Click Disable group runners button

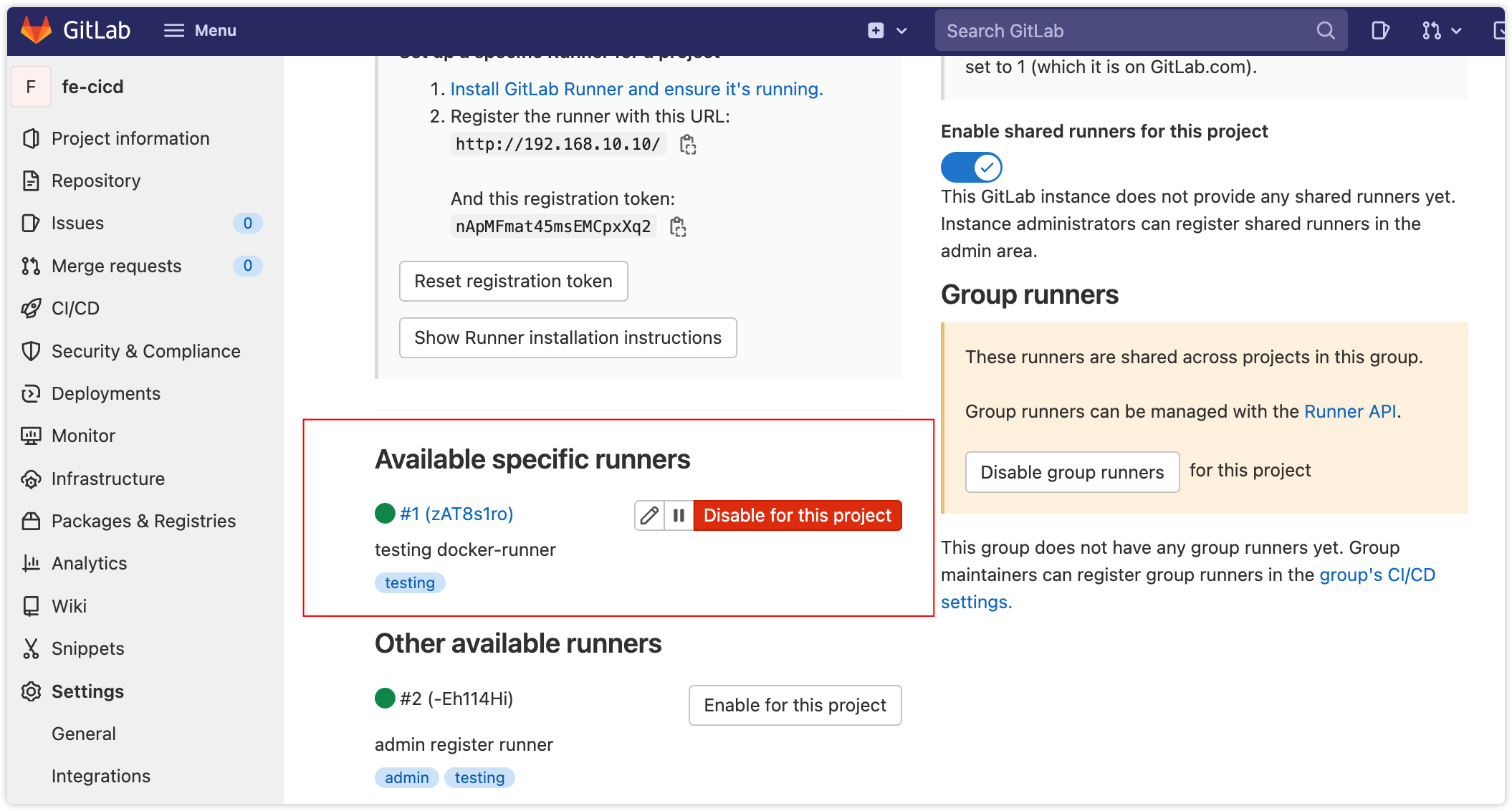(x=1072, y=472)
